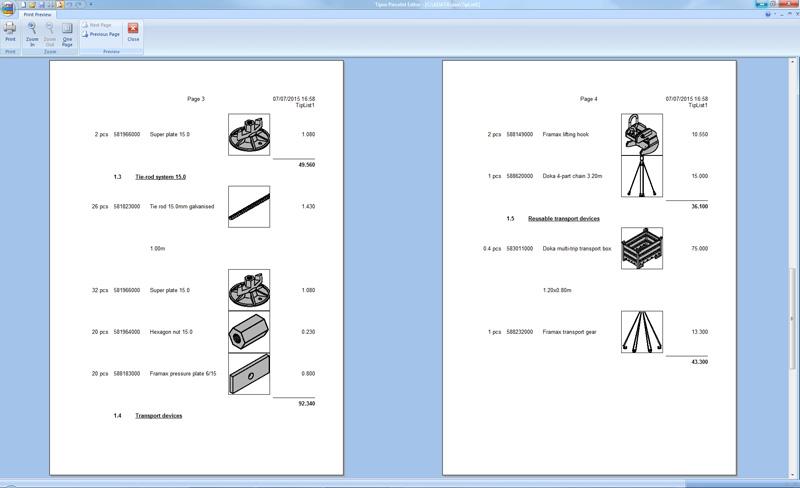Open dropdown arrow next to help icon
Viewport: 800px width, 488px height.
pos(776,15)
